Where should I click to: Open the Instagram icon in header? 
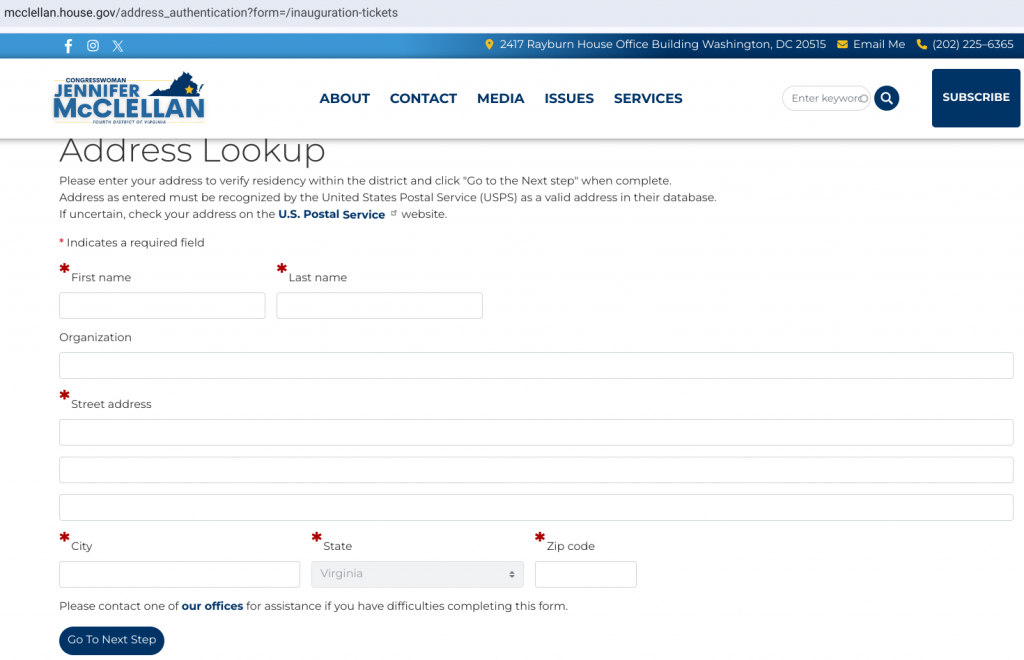coord(93,46)
